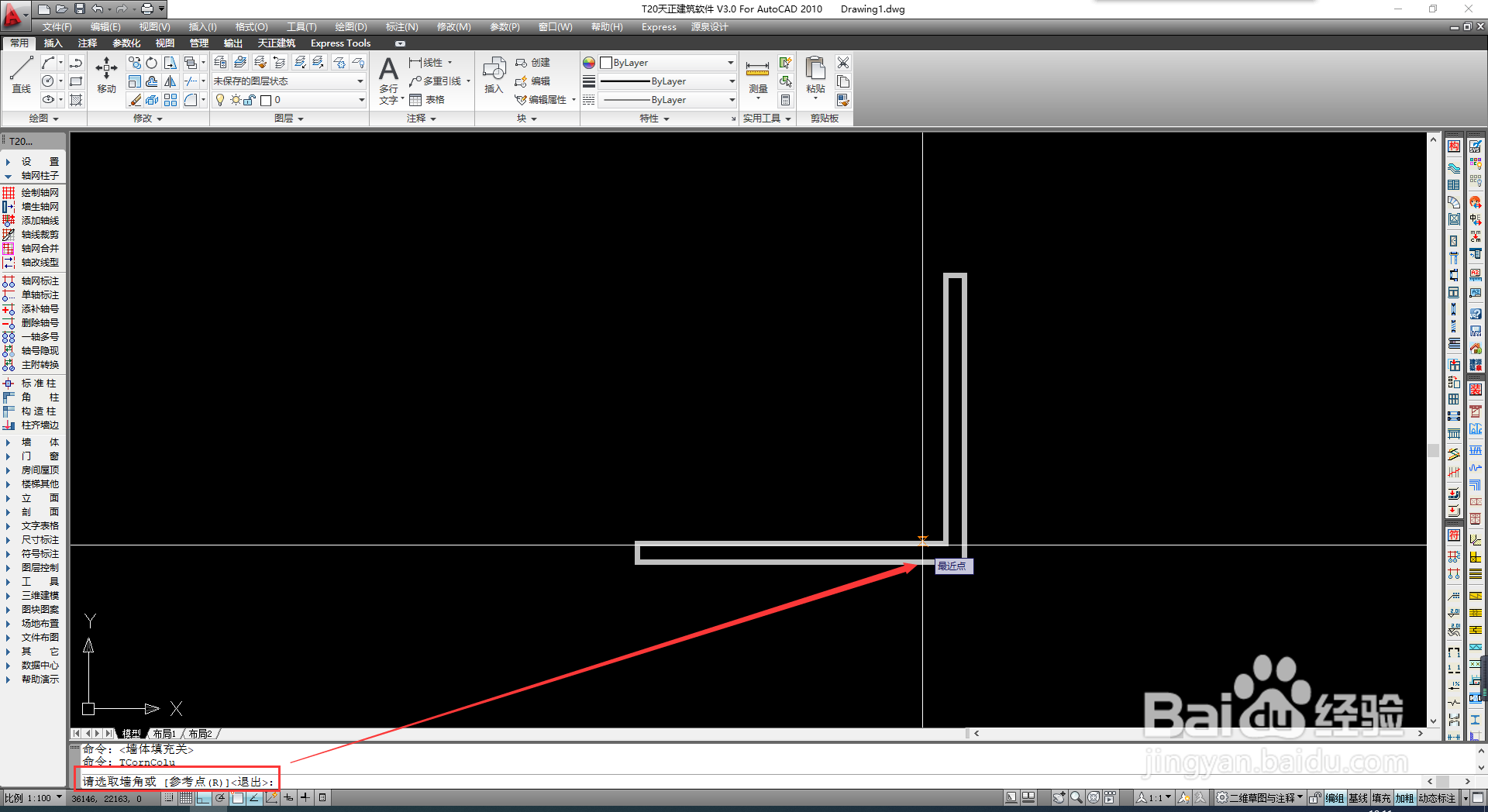Click 帮助演示 in the sidebar
1488x812 pixels.
coord(33,679)
